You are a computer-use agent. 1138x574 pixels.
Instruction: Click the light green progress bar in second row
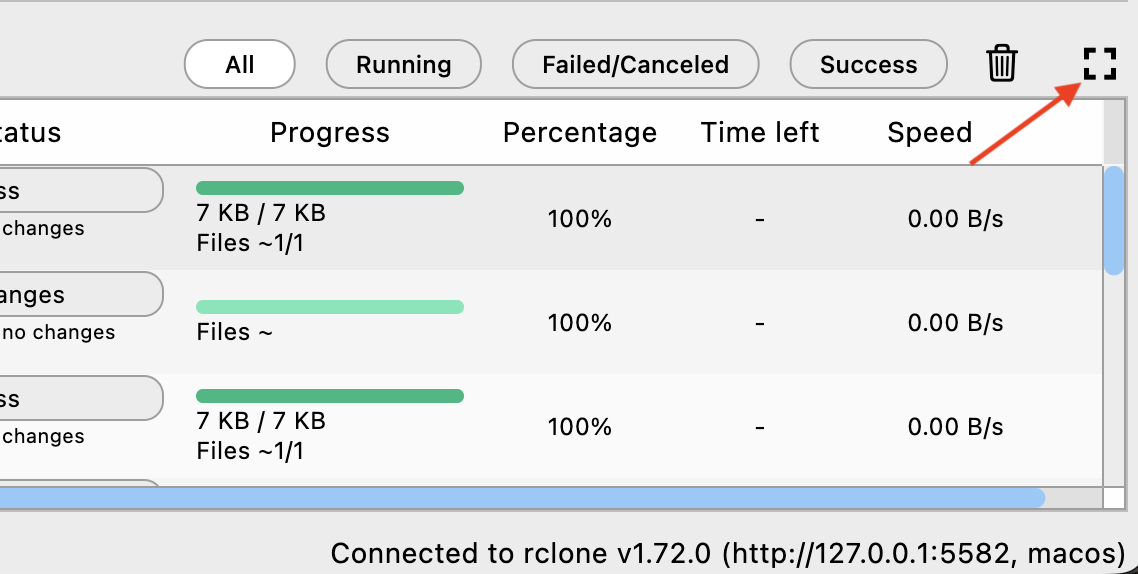330,307
